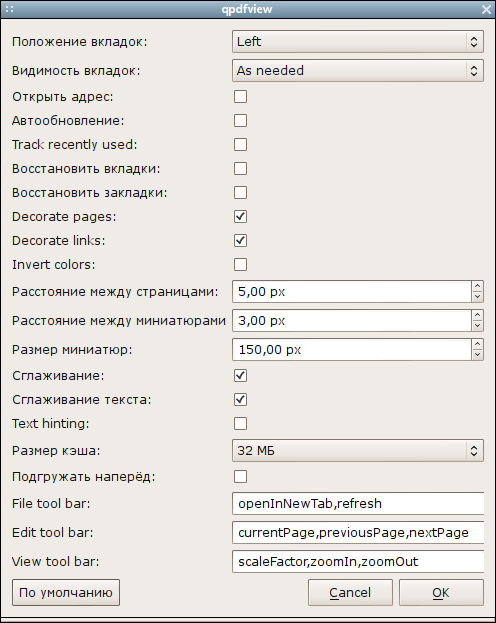The image size is (496, 623).
Task: Uncheck the Decorate pages checkbox
Action: 240,217
